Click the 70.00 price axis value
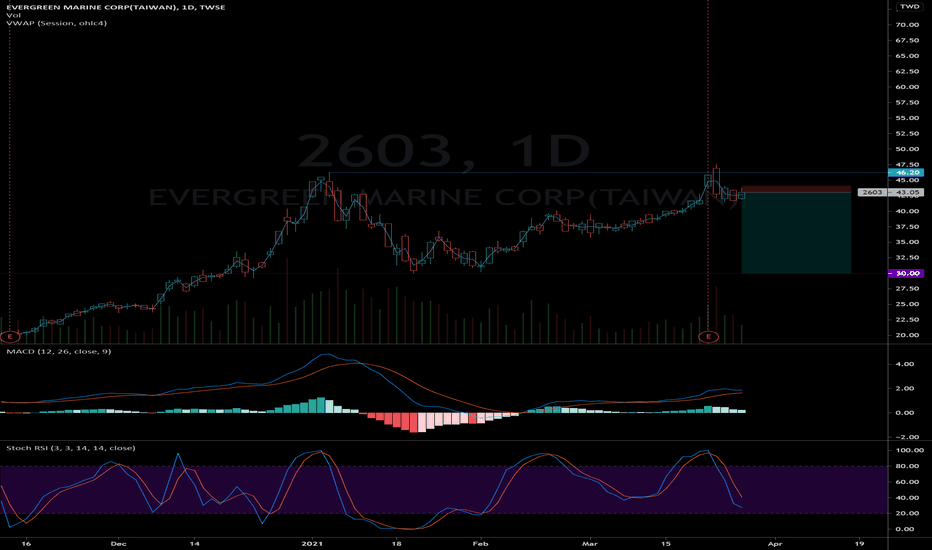This screenshot has height=550, width=932. coord(908,25)
